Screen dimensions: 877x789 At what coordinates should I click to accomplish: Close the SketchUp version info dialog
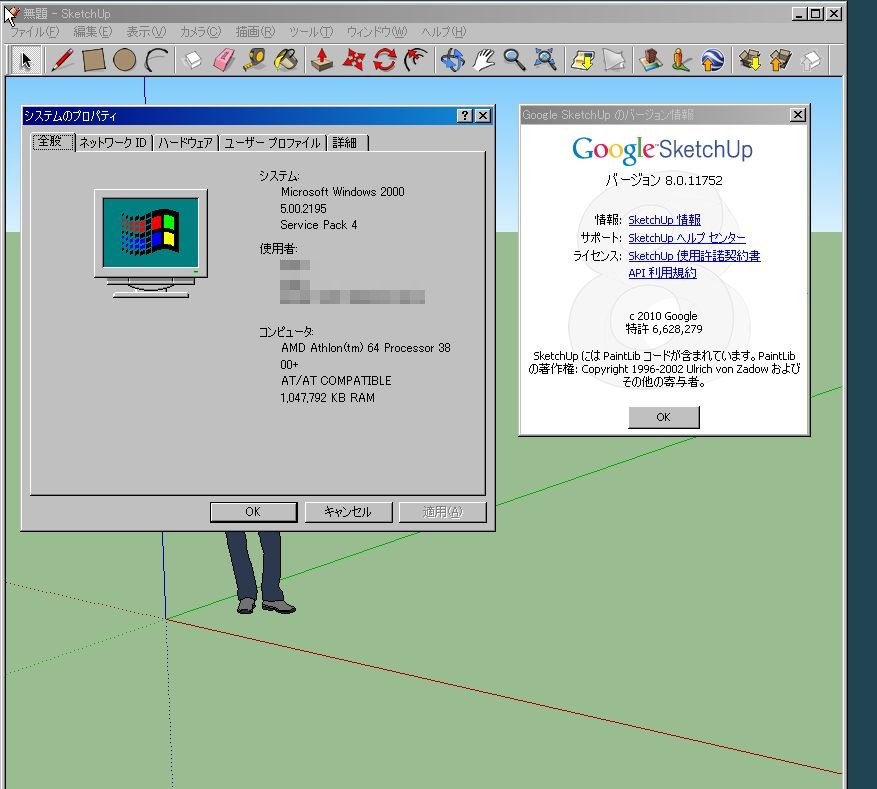(798, 115)
